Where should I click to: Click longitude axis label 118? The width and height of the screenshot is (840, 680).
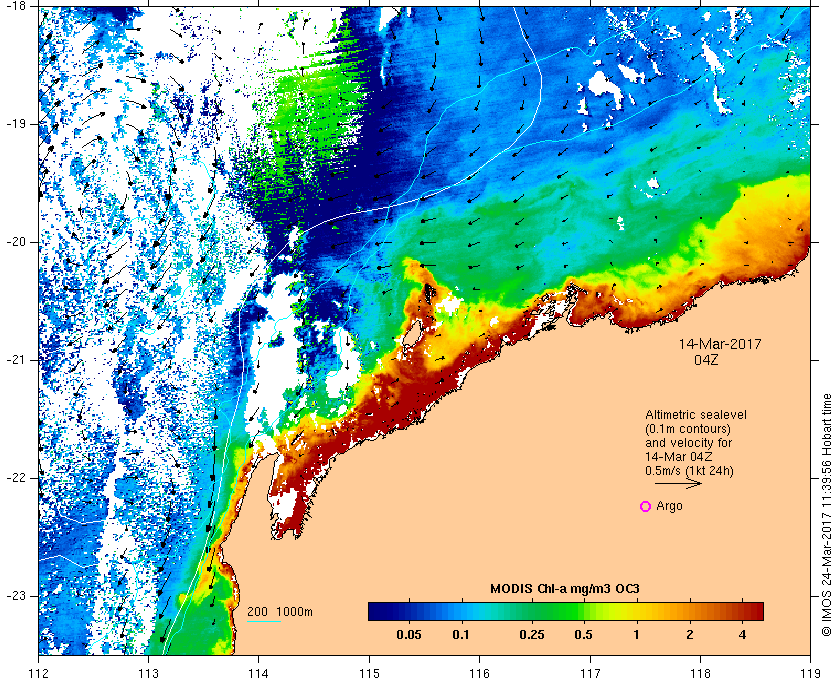[x=700, y=672]
